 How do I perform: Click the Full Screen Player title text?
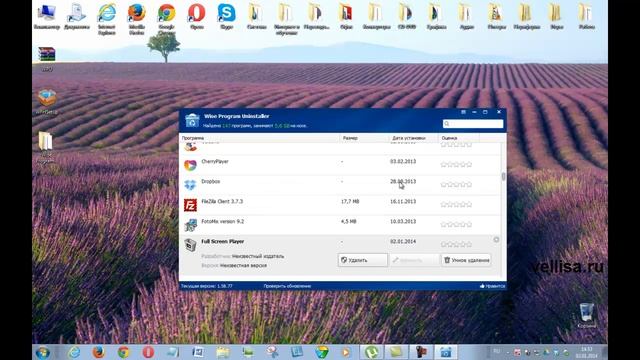point(222,241)
